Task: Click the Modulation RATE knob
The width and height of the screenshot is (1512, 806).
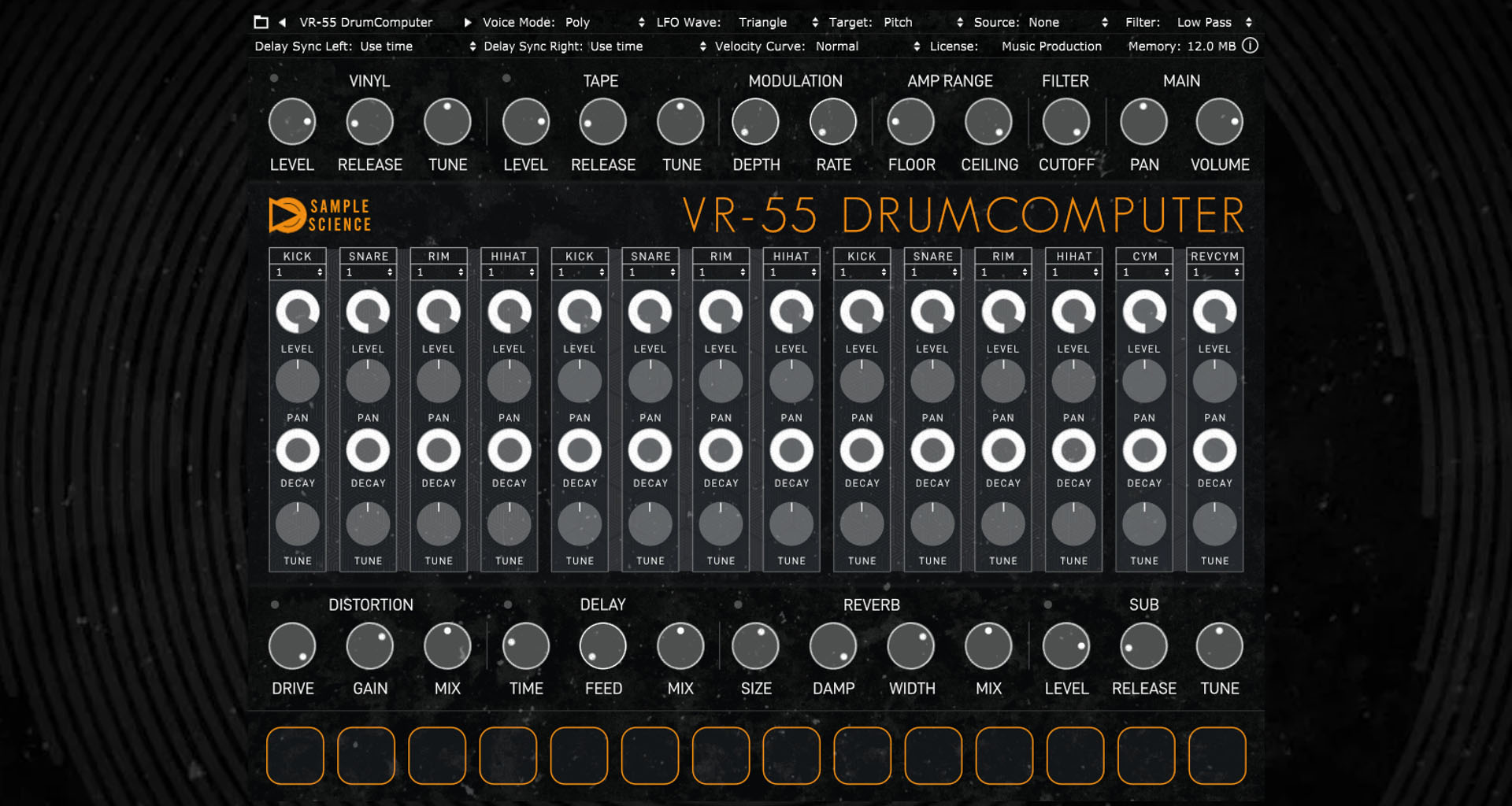Action: coord(833,122)
